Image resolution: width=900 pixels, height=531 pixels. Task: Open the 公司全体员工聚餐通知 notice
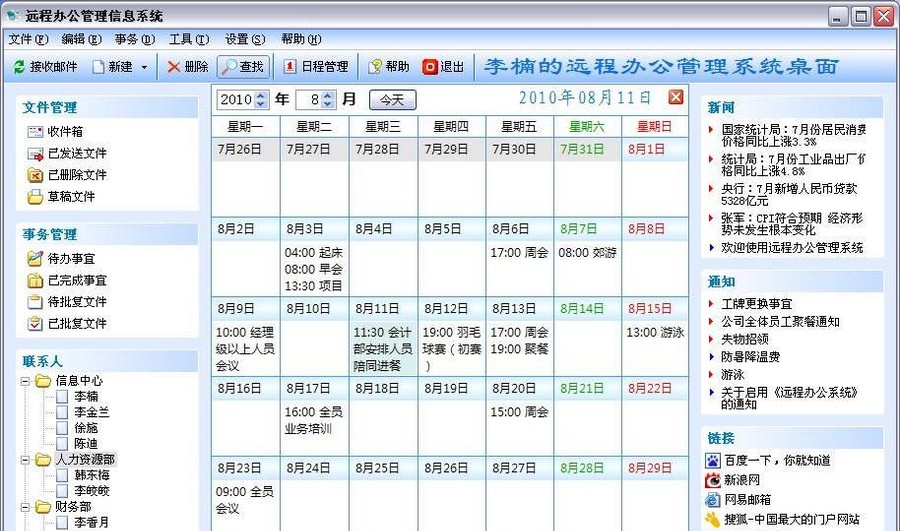[x=780, y=321]
